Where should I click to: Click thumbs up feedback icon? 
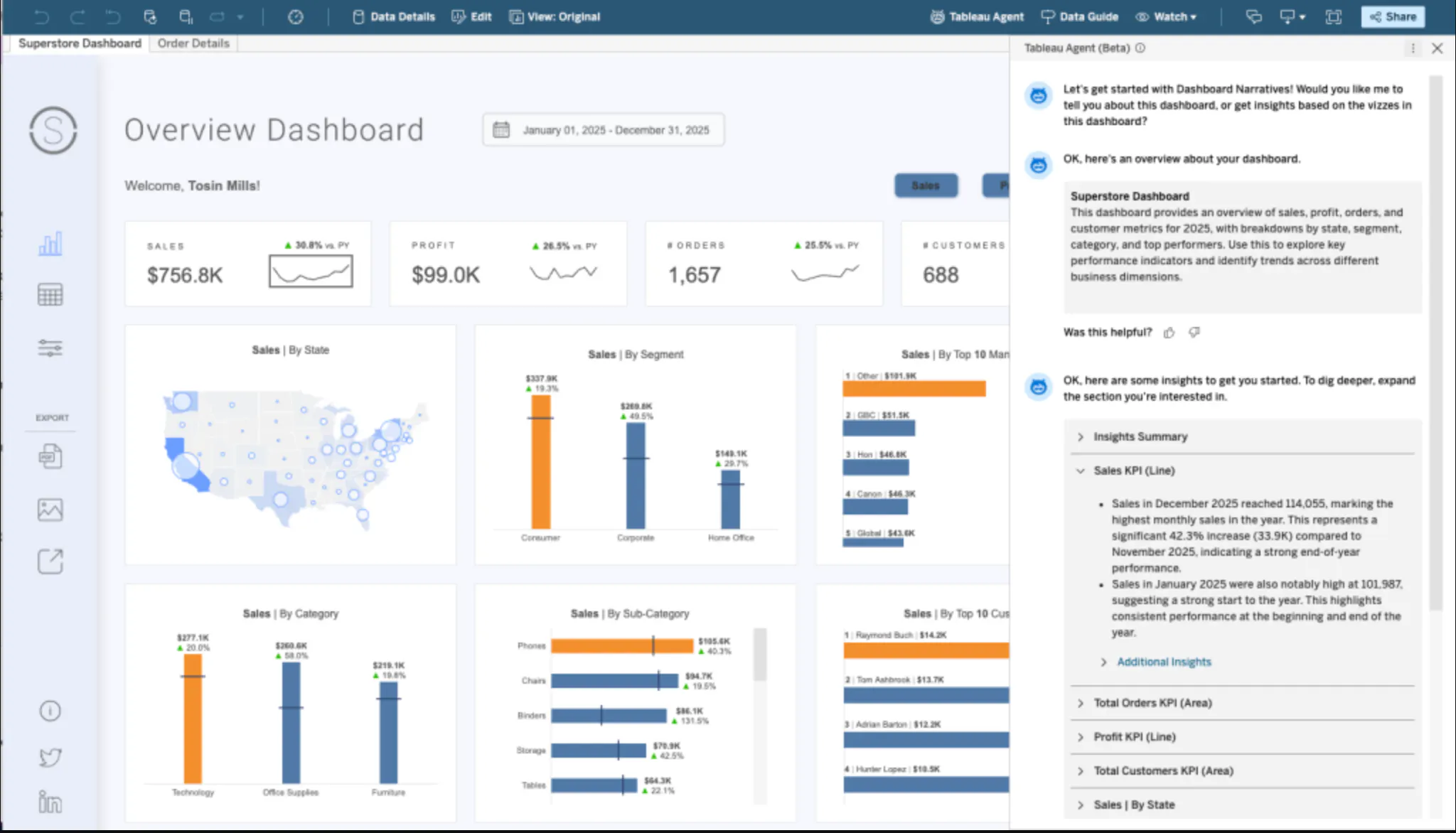tap(1169, 333)
